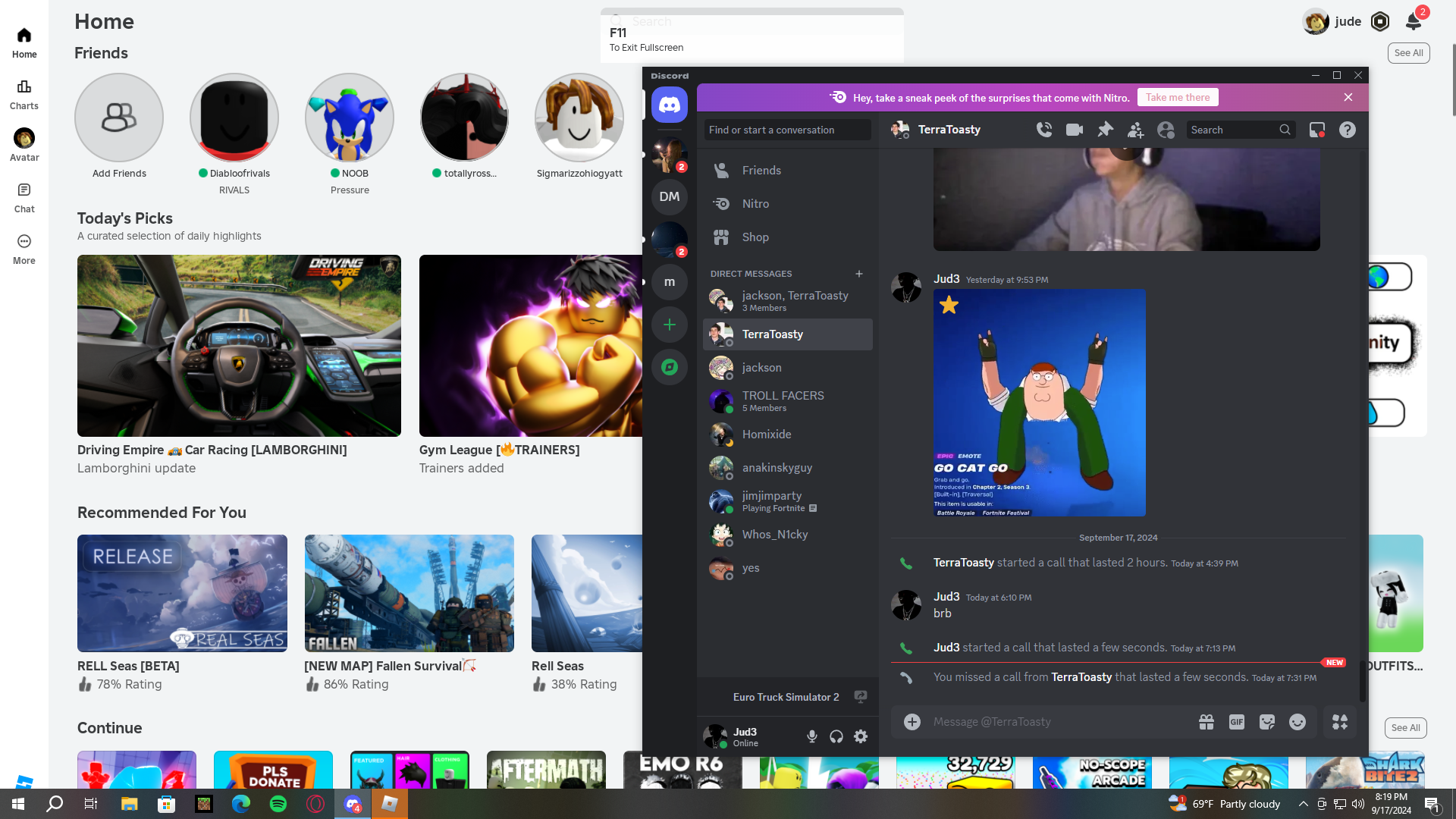The height and width of the screenshot is (819, 1456).
Task: Start a video call in Discord
Action: (x=1075, y=130)
